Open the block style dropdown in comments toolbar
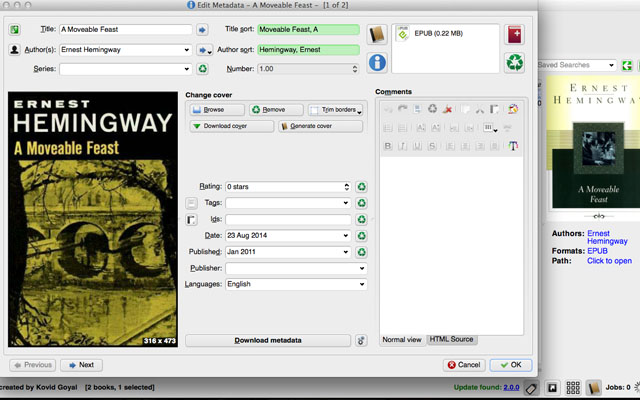Screen dimensions: 640x400 [x=491, y=128]
